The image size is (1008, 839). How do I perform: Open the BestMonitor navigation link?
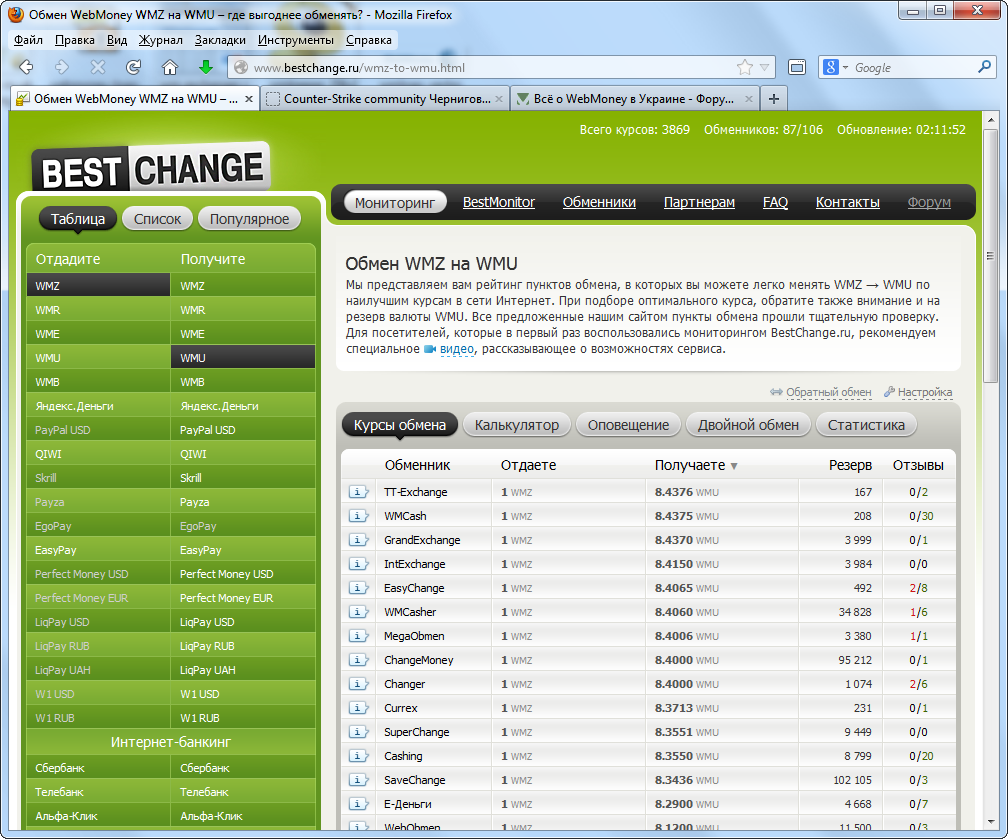click(499, 203)
